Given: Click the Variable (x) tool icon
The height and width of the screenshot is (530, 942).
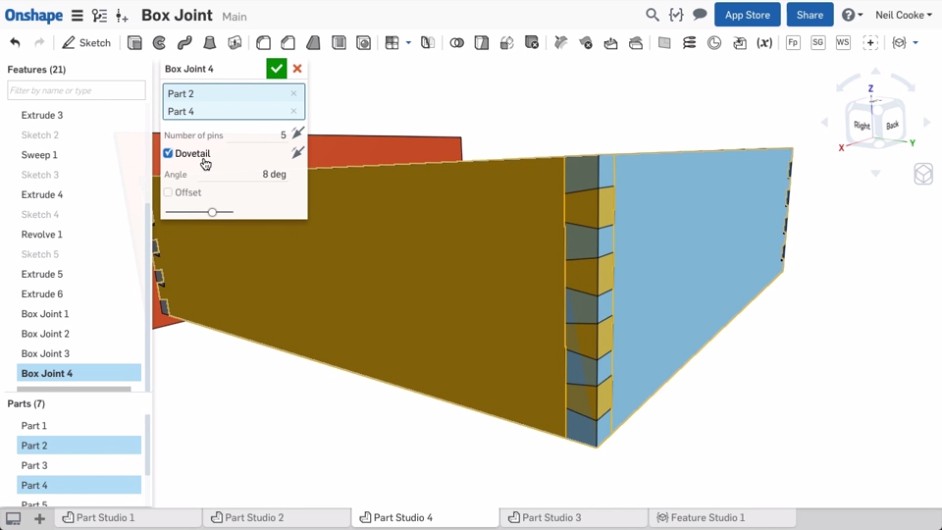Looking at the screenshot, I should point(764,43).
